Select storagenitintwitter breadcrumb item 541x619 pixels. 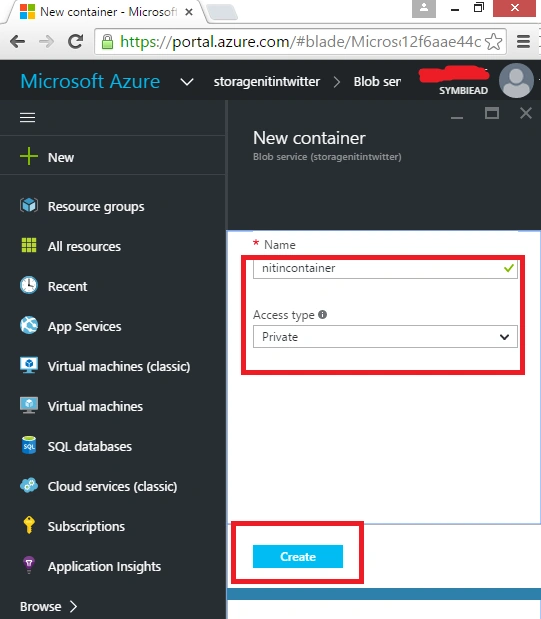click(267, 82)
